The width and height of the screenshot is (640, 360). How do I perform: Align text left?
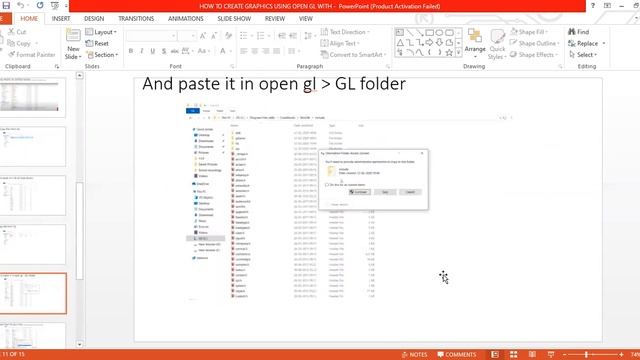click(x=244, y=51)
